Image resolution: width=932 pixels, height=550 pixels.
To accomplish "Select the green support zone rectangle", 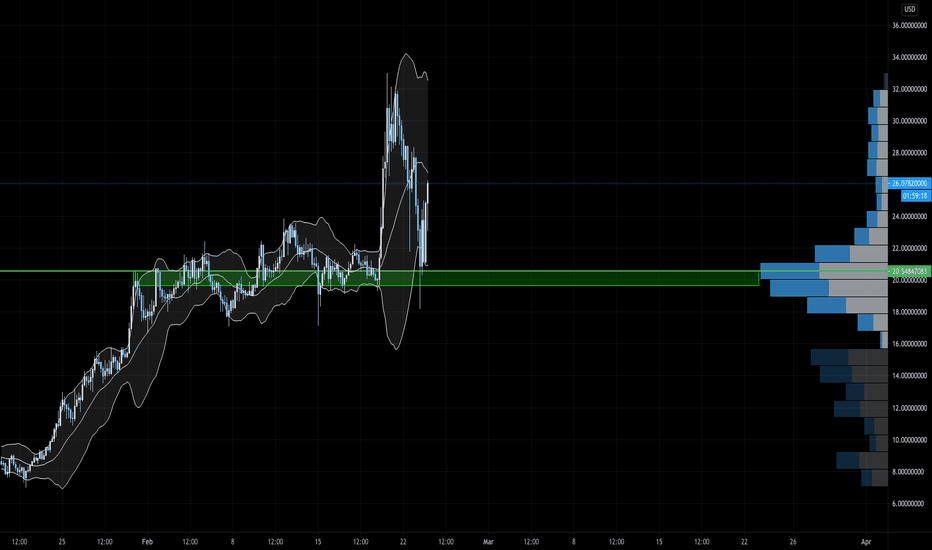I will tap(446, 278).
